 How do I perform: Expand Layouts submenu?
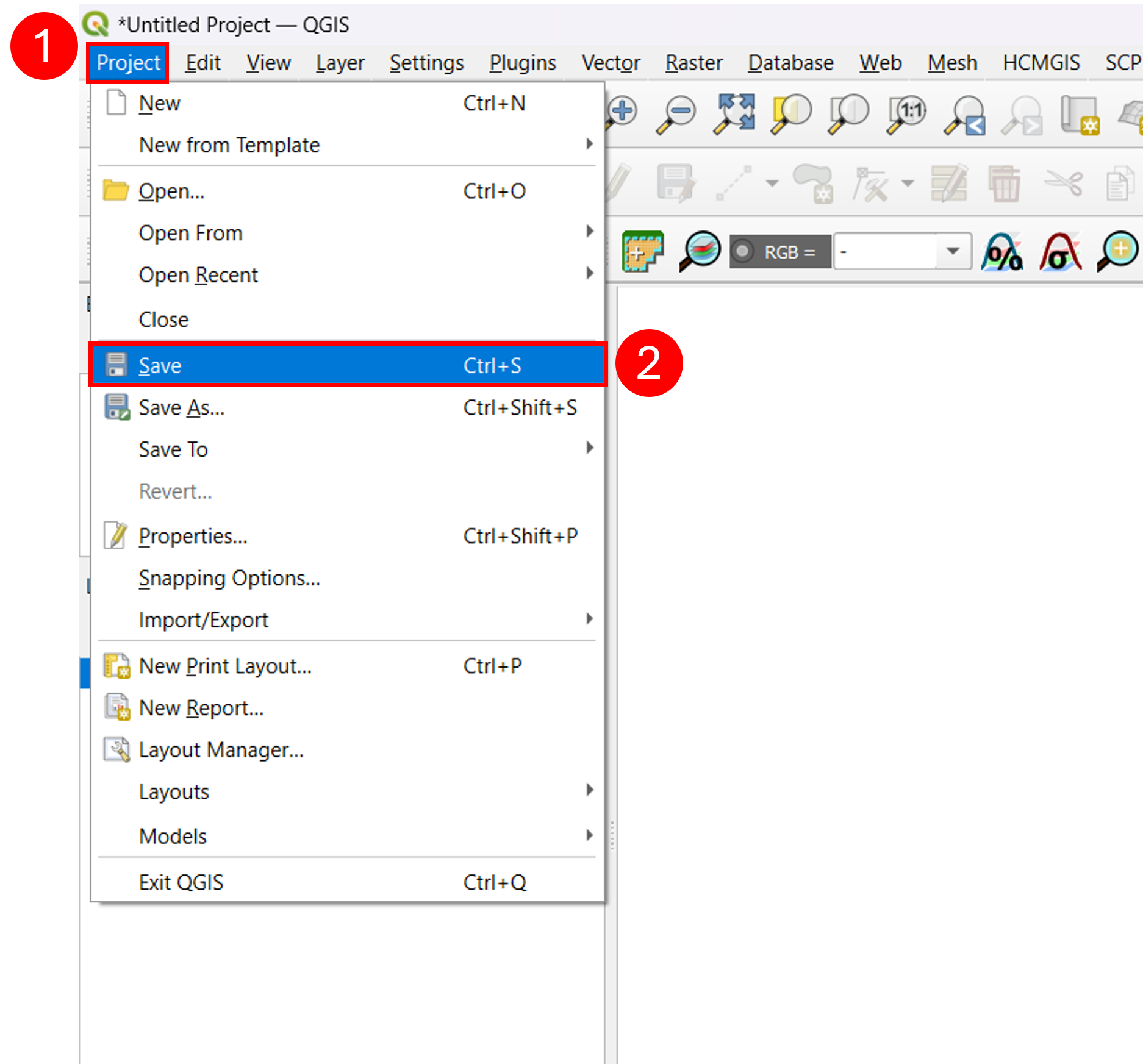tap(348, 791)
